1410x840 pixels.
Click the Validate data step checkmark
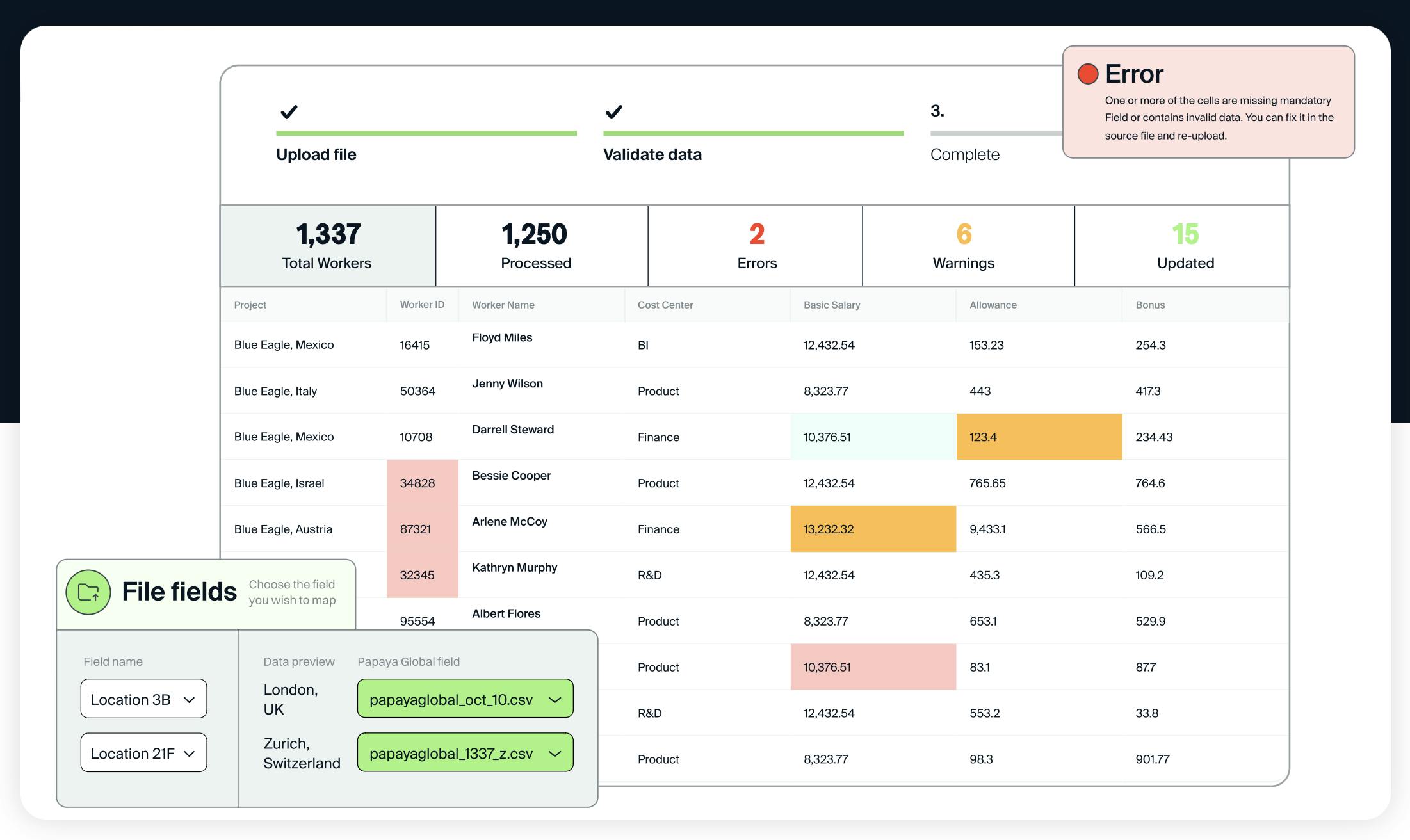pos(613,112)
